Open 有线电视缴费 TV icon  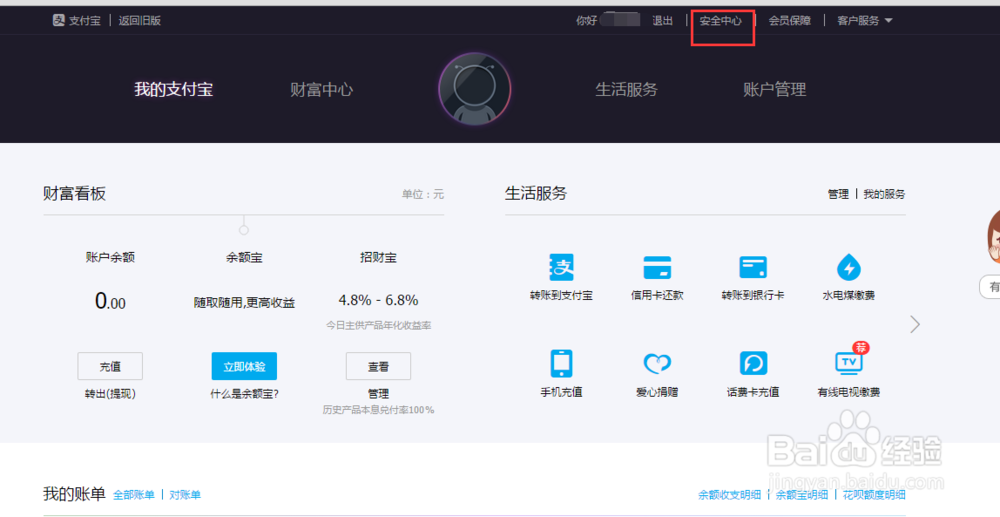tap(849, 362)
